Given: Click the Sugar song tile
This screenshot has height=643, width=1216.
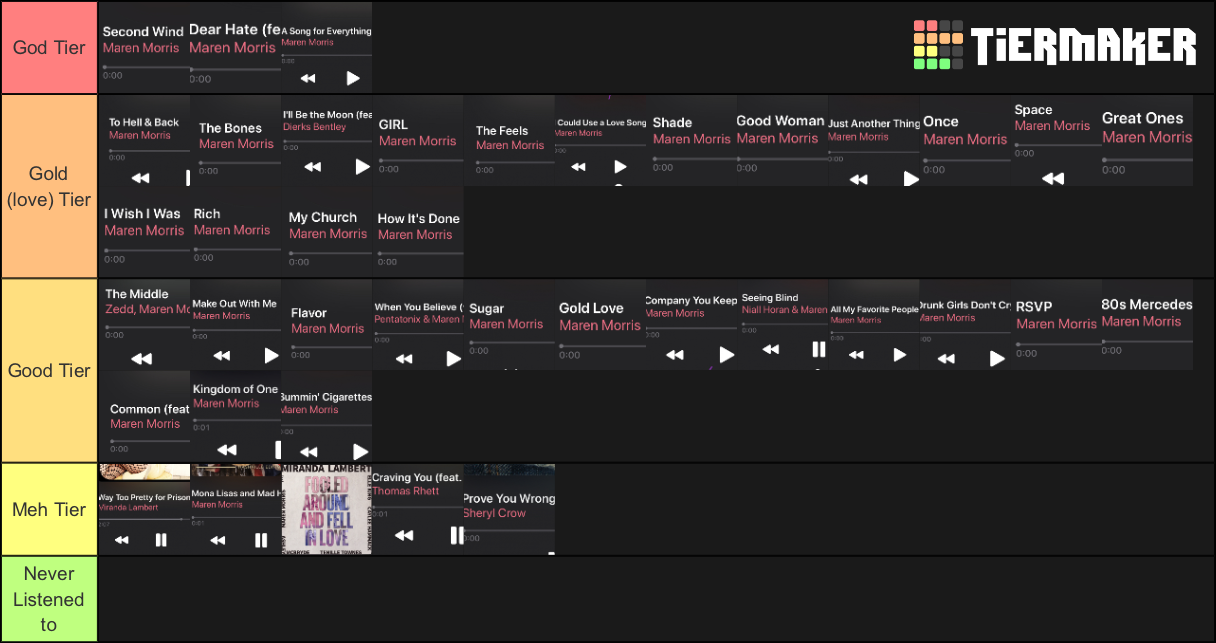Looking at the screenshot, I should coord(508,325).
